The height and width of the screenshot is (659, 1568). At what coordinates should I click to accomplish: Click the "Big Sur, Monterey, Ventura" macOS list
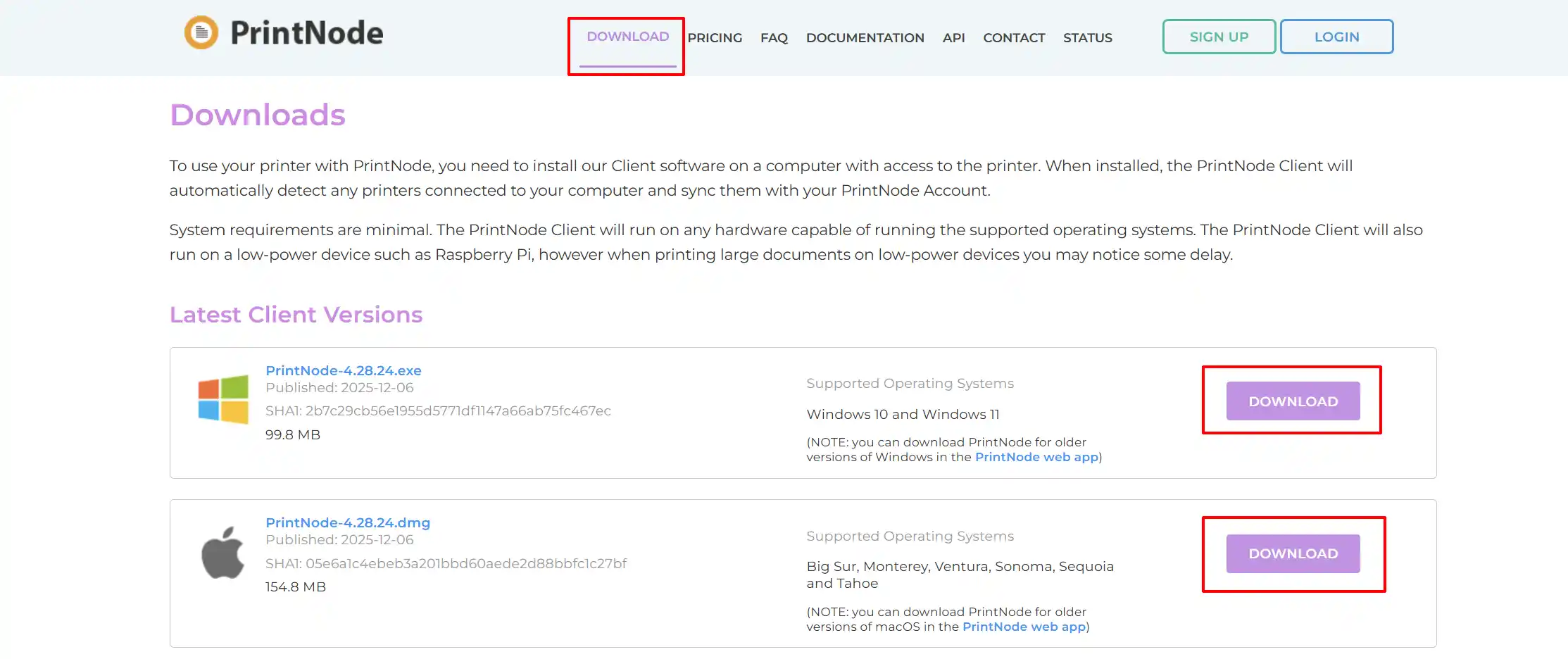[960, 575]
